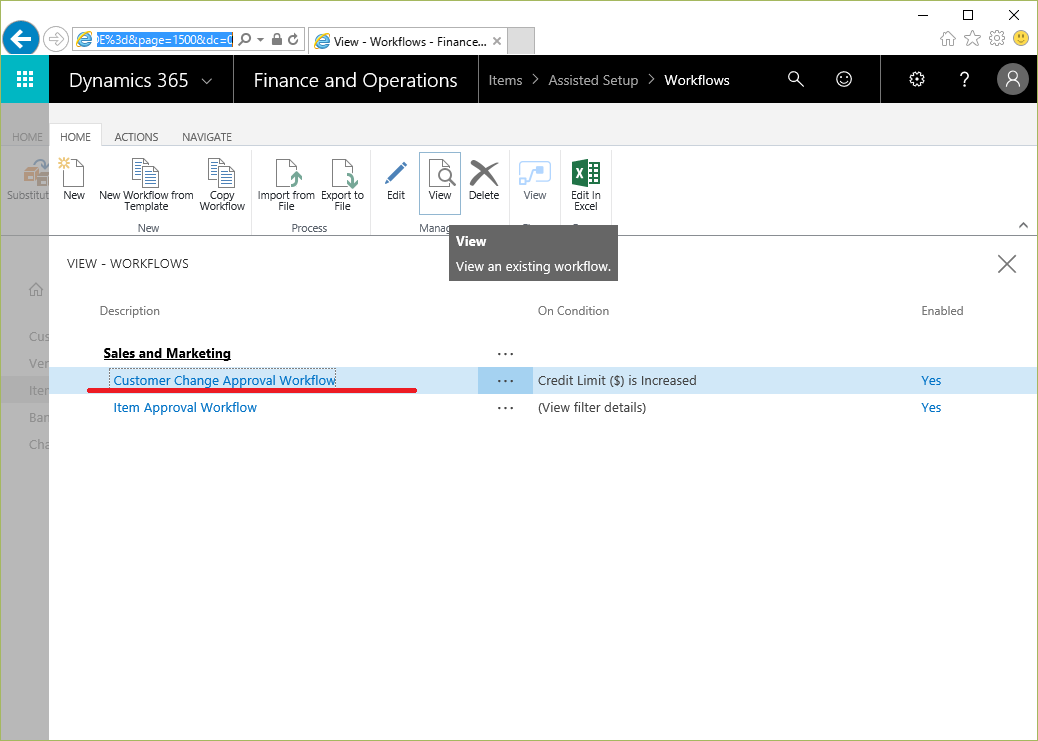Click the Items breadcrumb
This screenshot has width=1038, height=741.
point(505,80)
